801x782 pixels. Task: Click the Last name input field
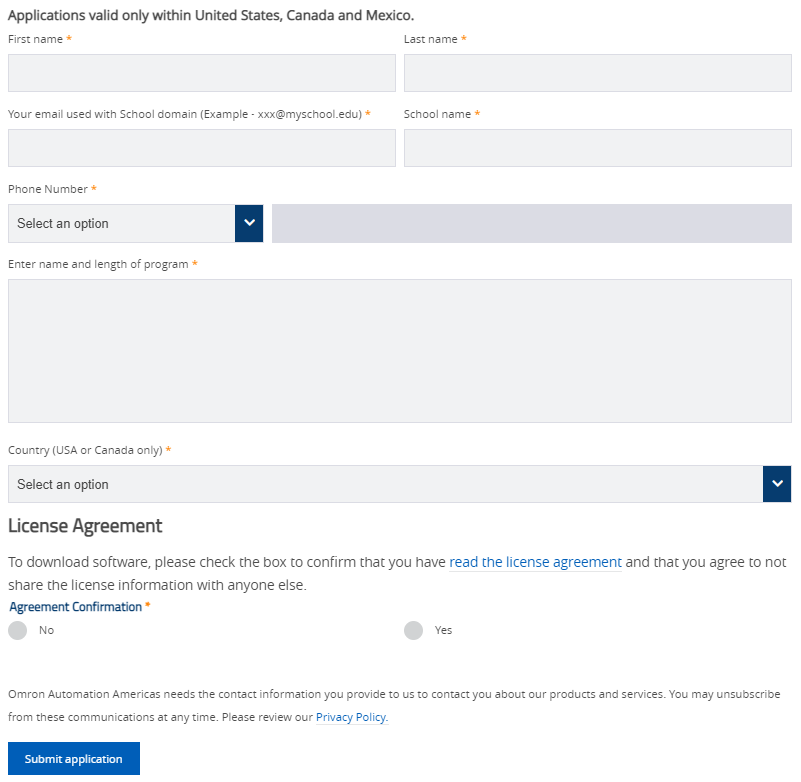point(597,73)
